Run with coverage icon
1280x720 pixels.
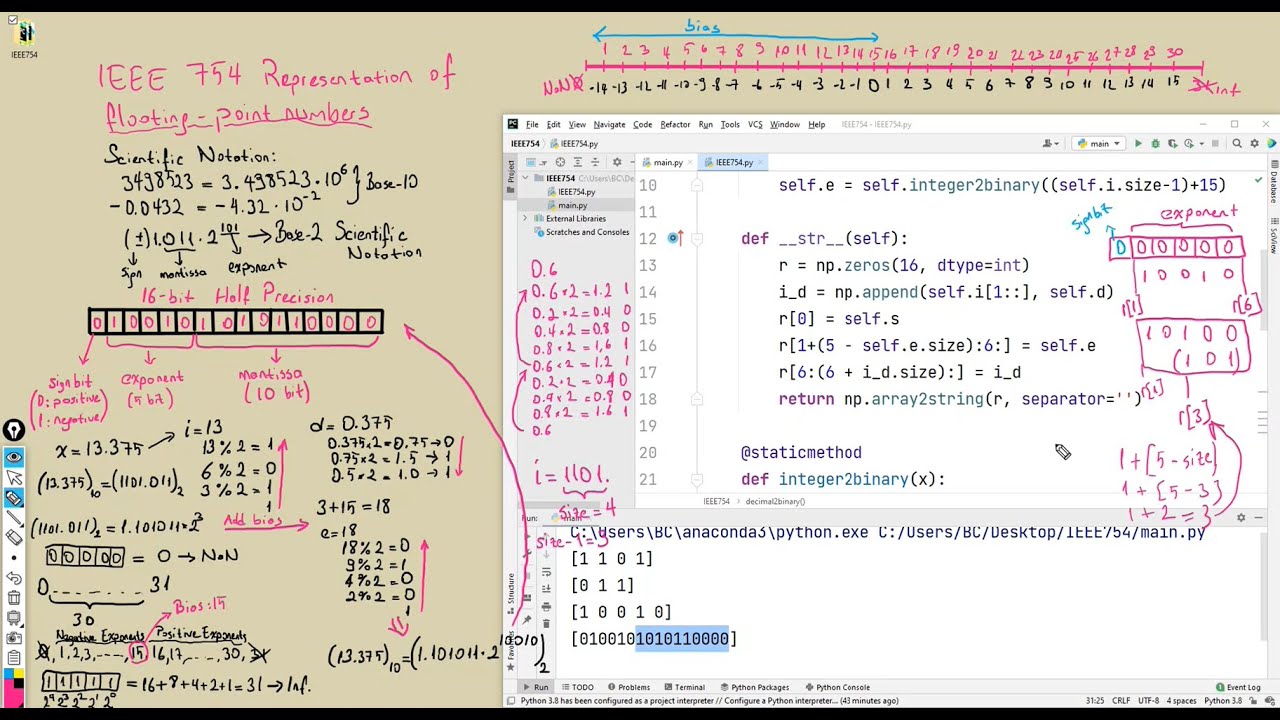pyautogui.click(x=1173, y=143)
